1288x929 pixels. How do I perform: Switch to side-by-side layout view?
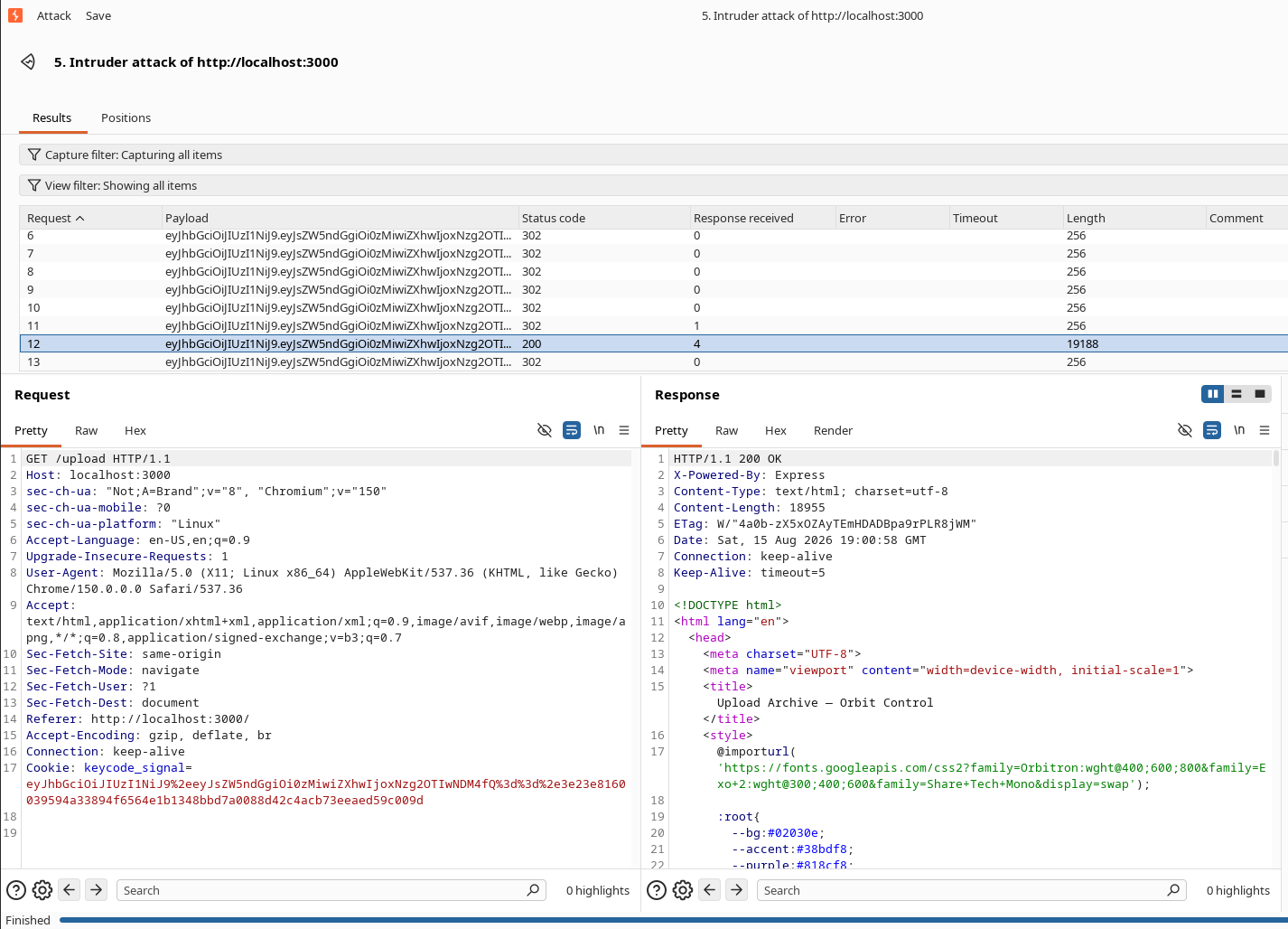1213,394
